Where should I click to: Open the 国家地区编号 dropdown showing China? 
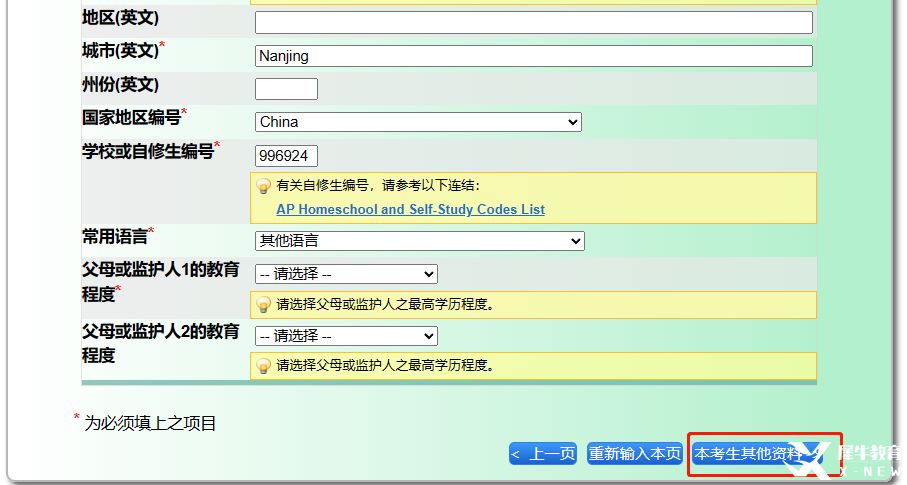(x=418, y=122)
